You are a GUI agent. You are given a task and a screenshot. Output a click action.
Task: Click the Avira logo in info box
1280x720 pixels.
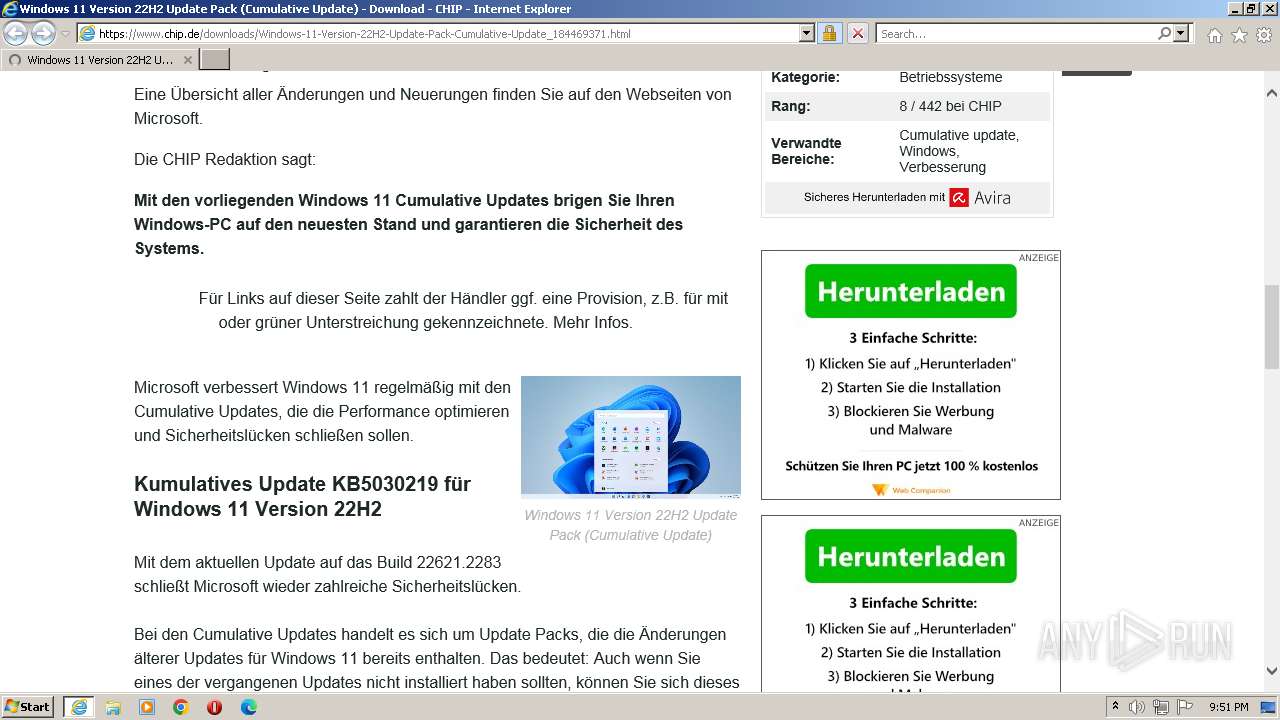[980, 197]
